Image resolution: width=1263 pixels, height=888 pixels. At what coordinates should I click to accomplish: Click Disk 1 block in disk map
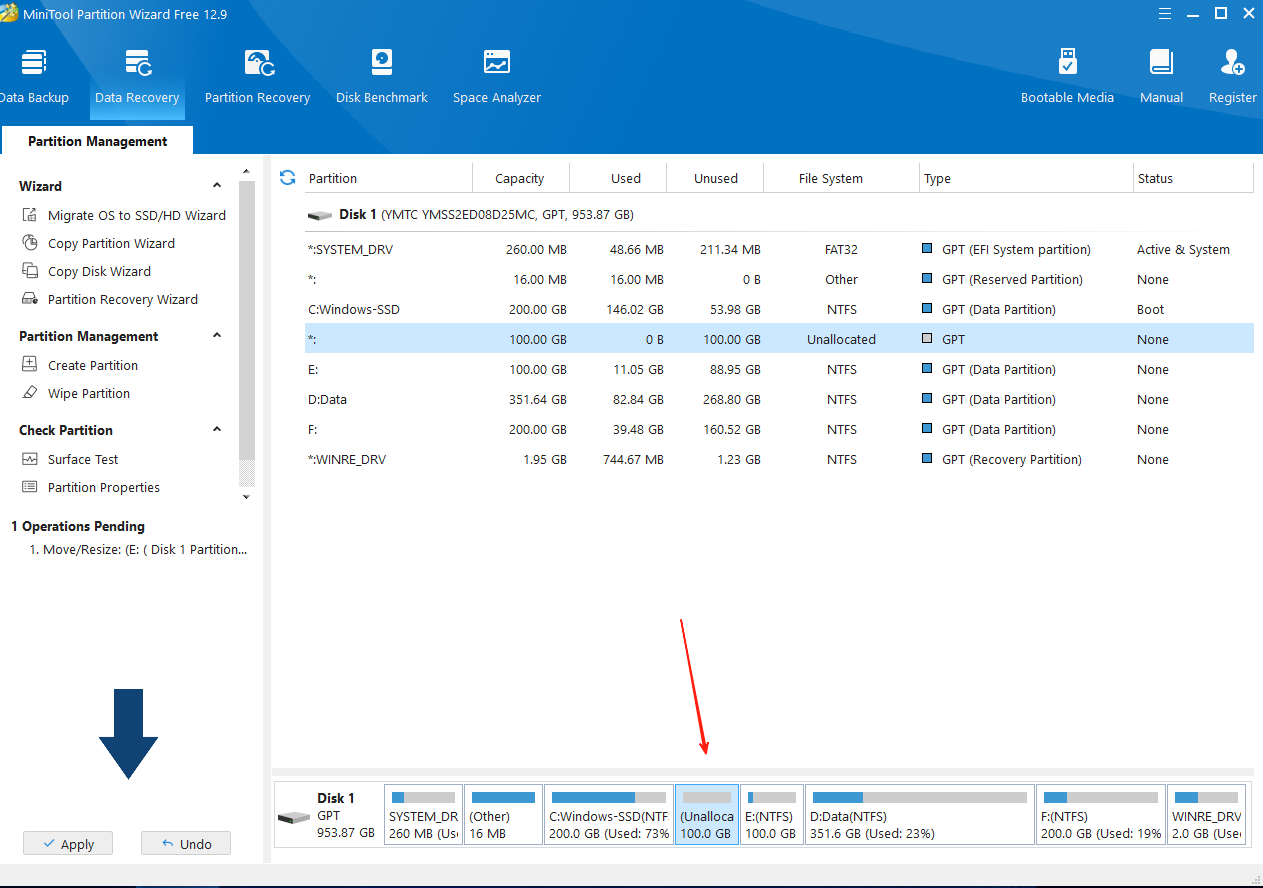[x=328, y=815]
